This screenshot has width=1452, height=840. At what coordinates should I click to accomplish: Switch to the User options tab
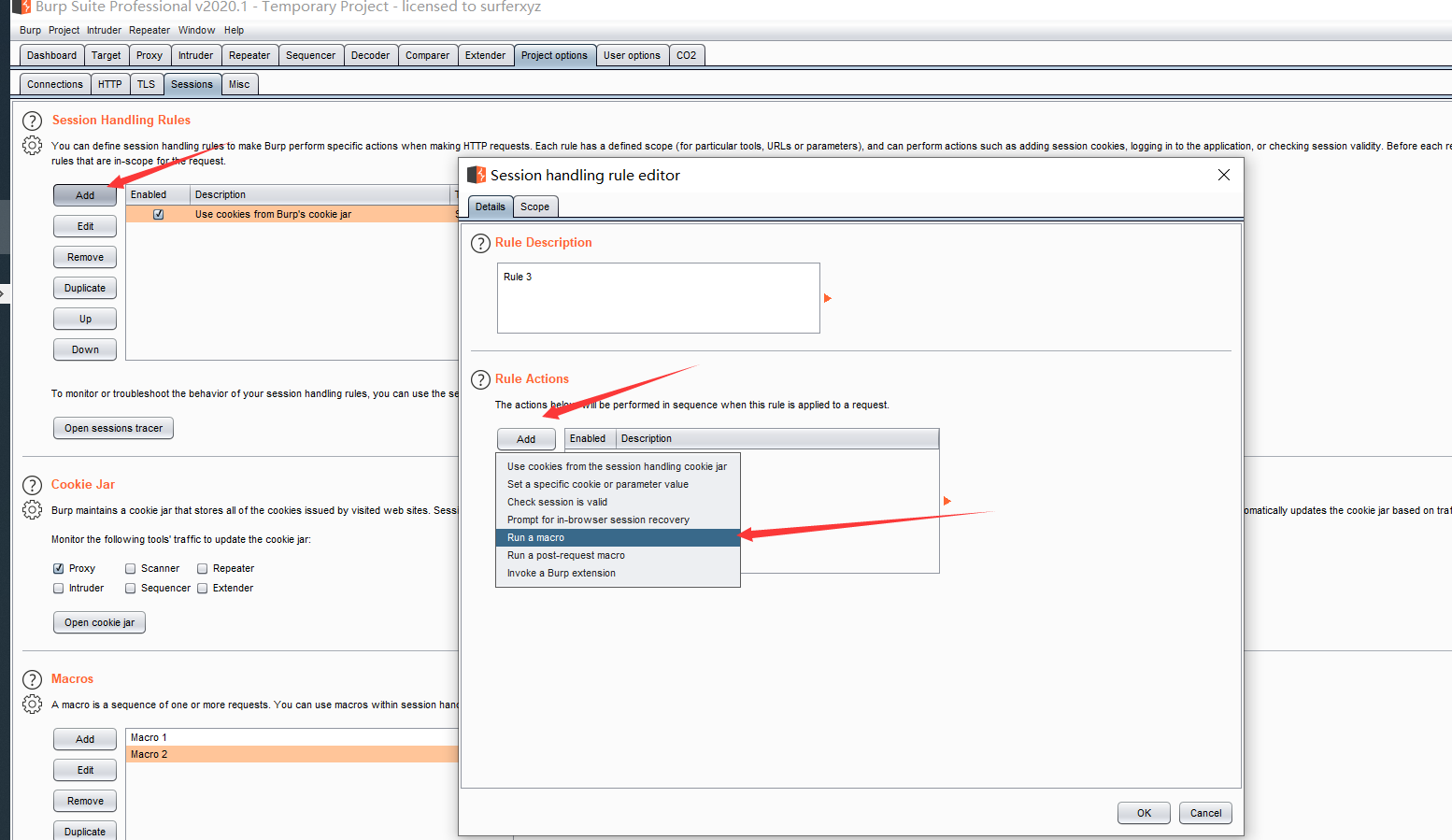632,55
